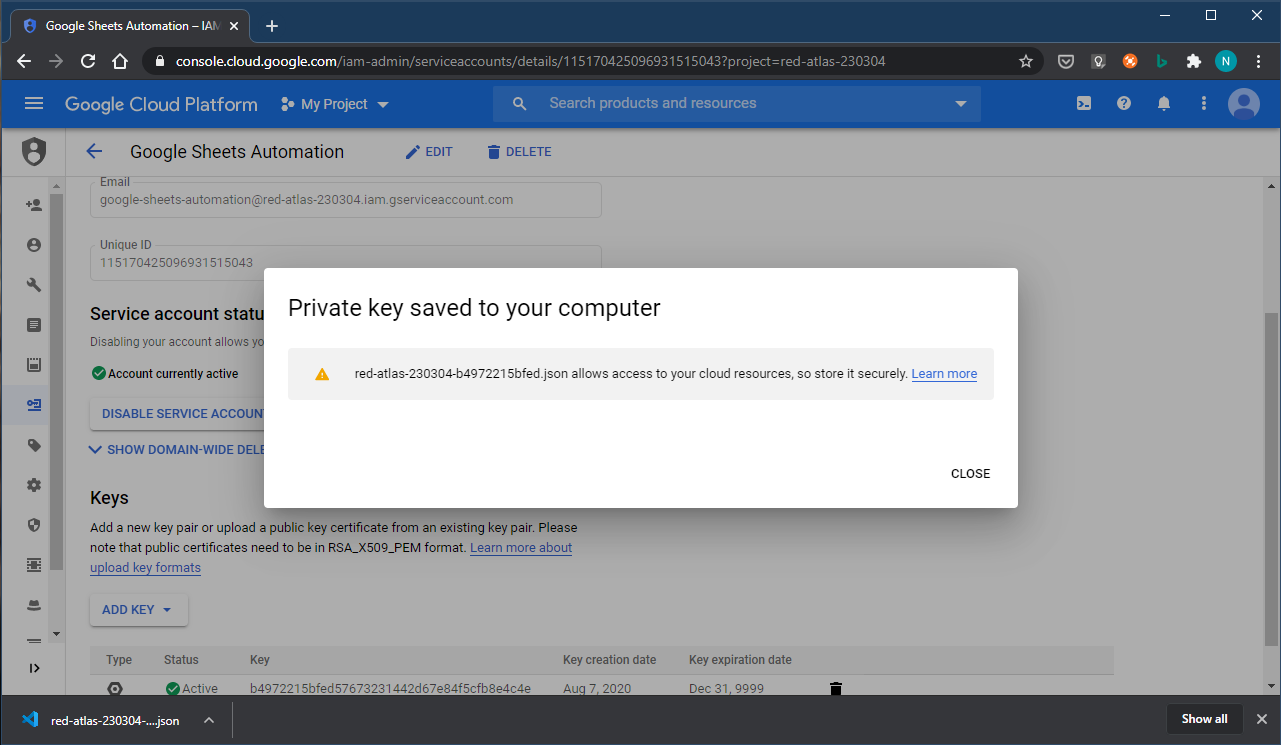Show notifications bell panel
The height and width of the screenshot is (745, 1281).
1164,104
